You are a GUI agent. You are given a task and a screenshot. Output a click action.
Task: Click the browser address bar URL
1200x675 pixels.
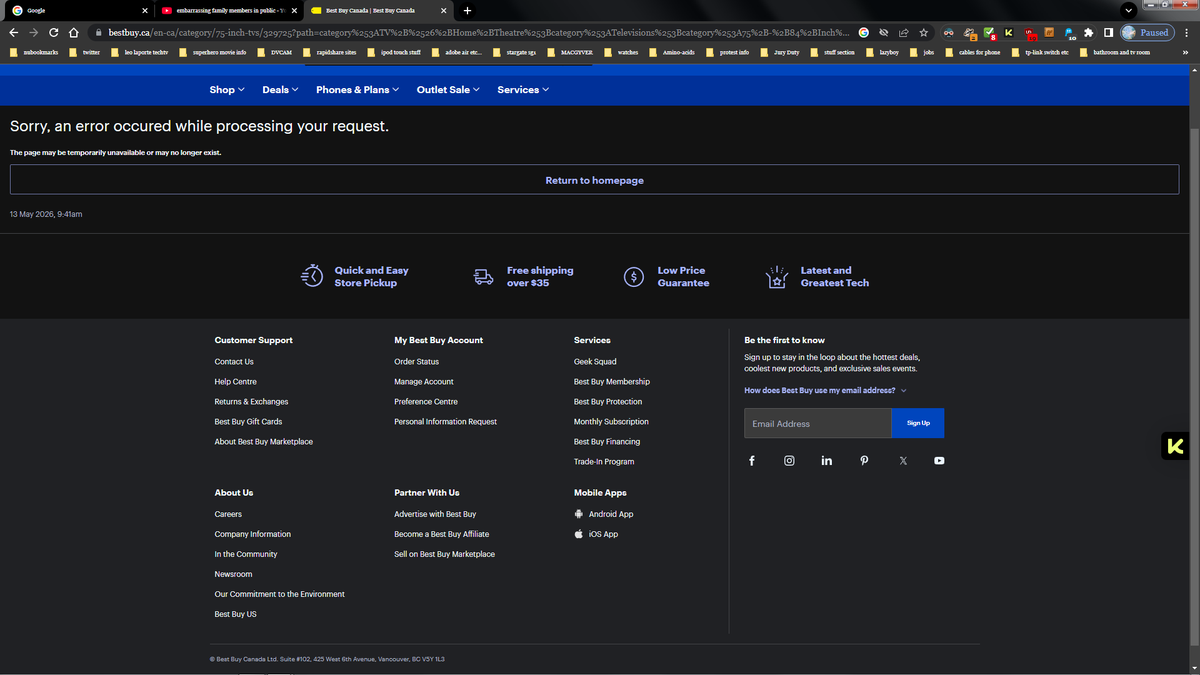point(480,32)
